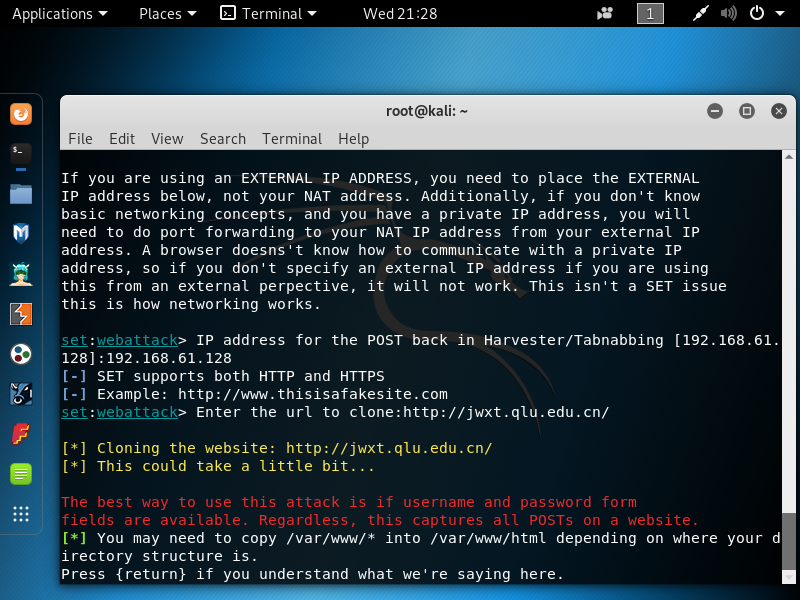Viewport: 800px width, 600px height.
Task: Click 'set' on the IP address prompt line
Action: pos(74,340)
